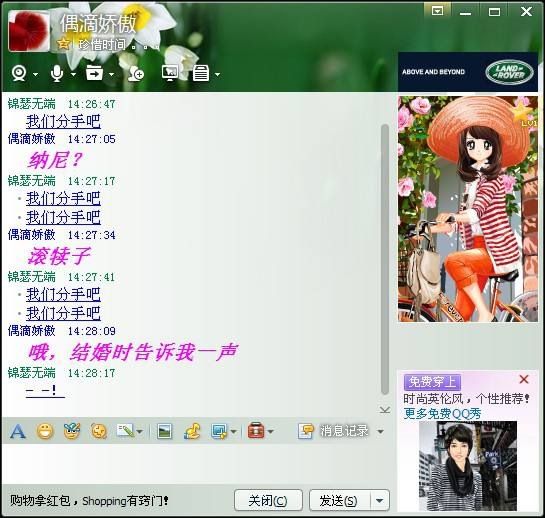Open 消息记录 message history
Screen dimensions: 545x518
click(x=333, y=431)
